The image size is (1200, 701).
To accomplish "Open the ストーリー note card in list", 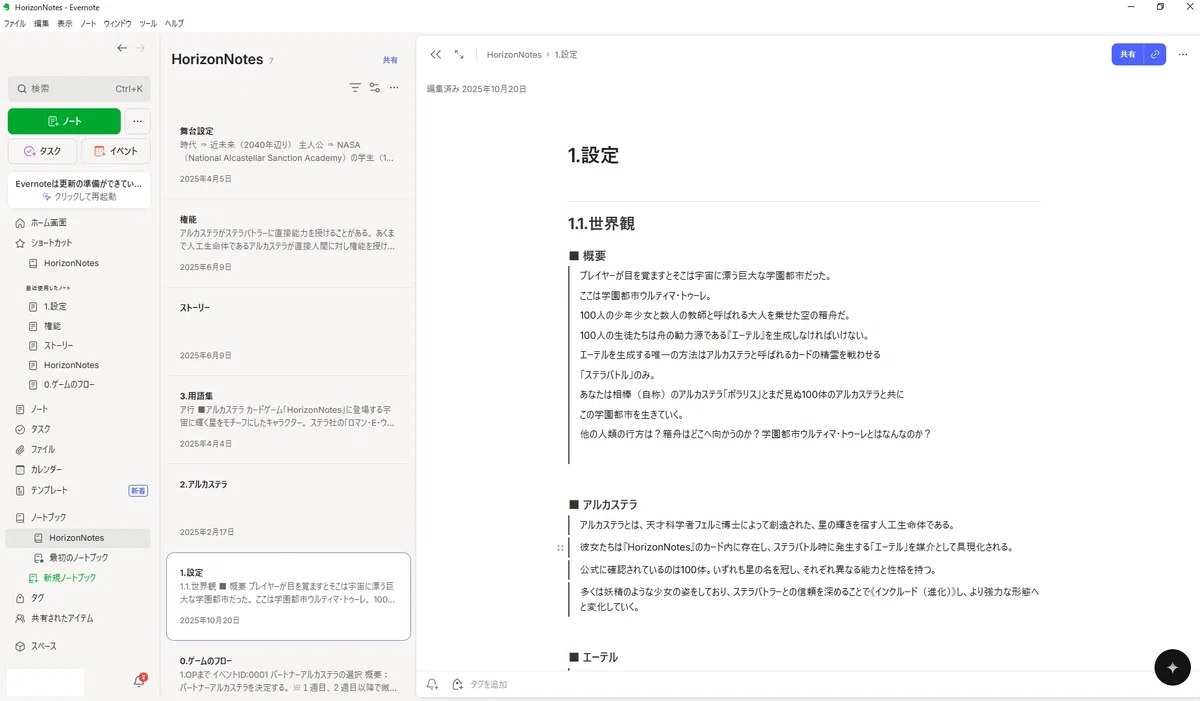I will tap(288, 331).
